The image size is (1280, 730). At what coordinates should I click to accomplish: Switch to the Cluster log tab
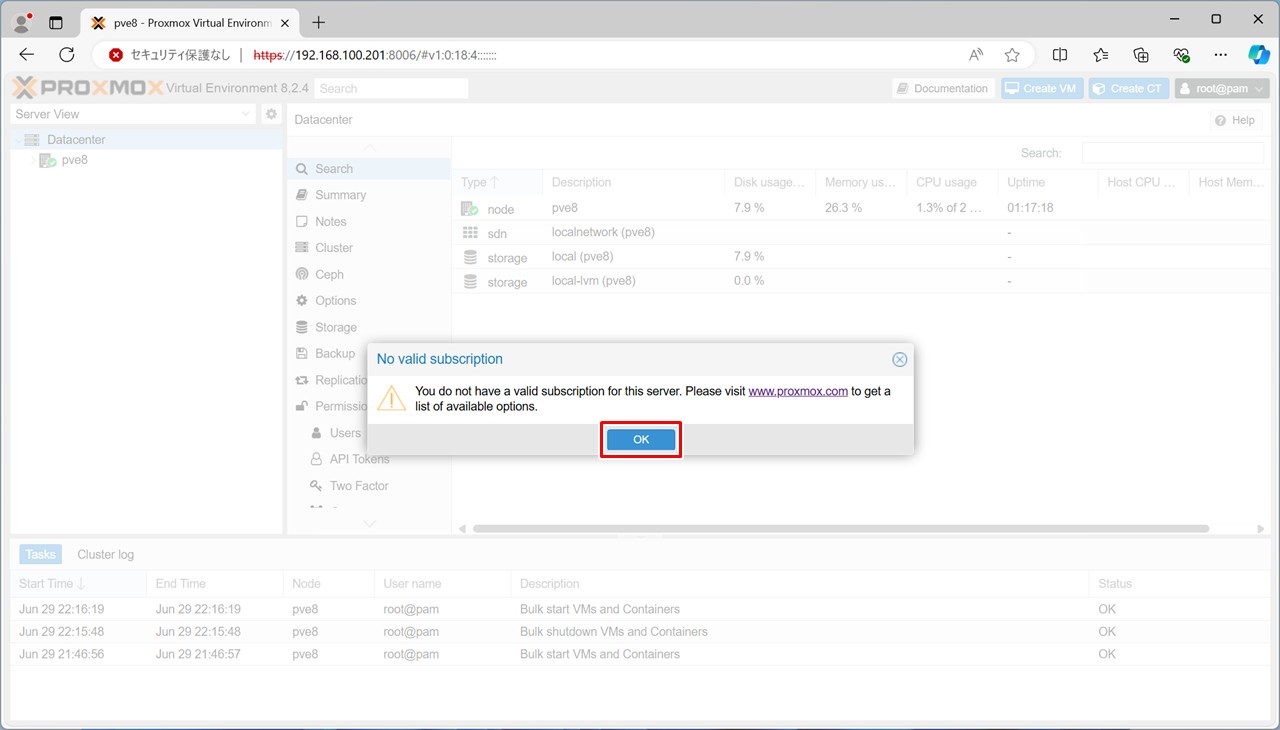[105, 554]
